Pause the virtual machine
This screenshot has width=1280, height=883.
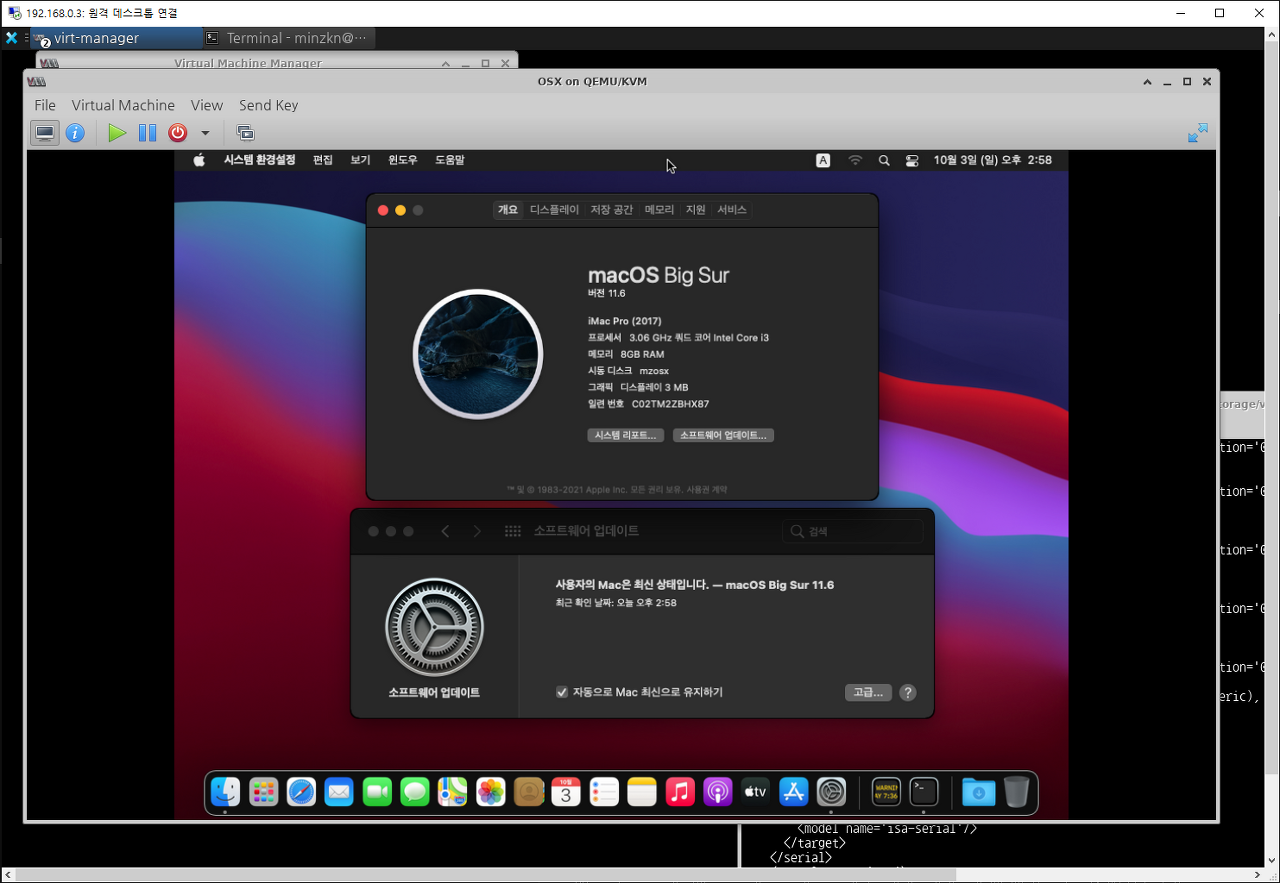[147, 133]
